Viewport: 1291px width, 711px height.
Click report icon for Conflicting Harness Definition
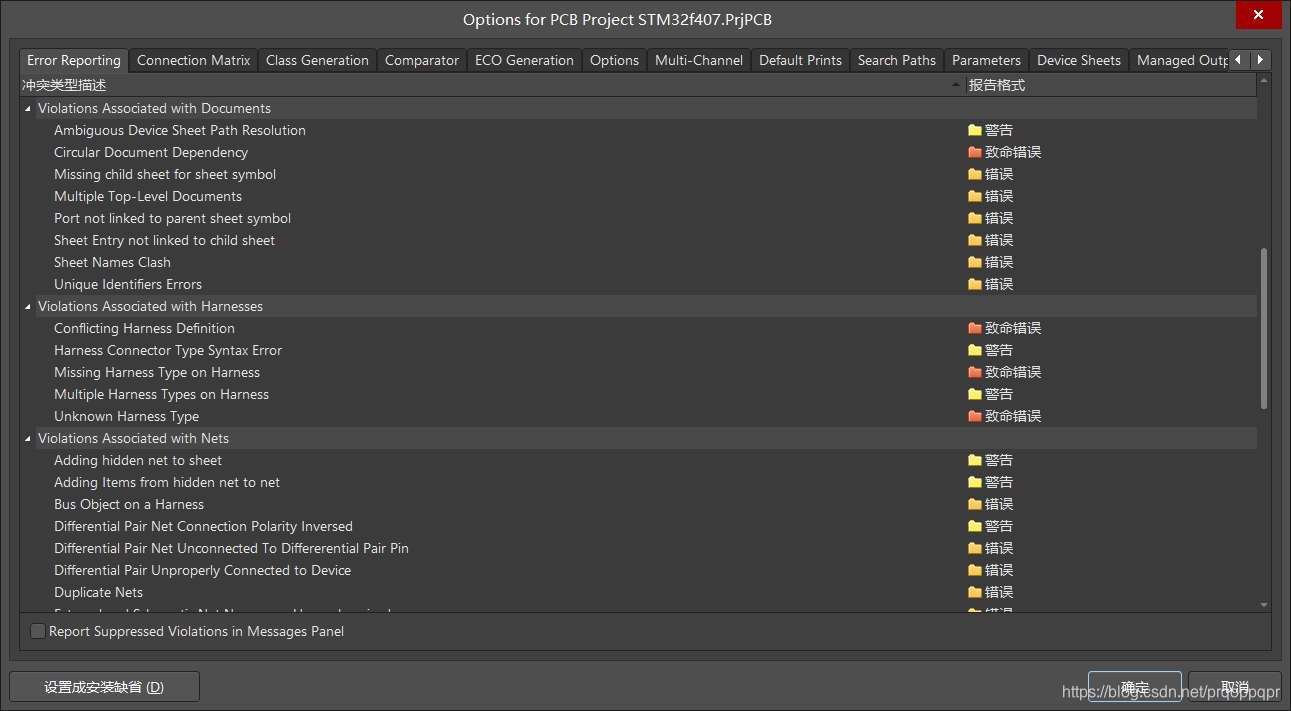[975, 328]
